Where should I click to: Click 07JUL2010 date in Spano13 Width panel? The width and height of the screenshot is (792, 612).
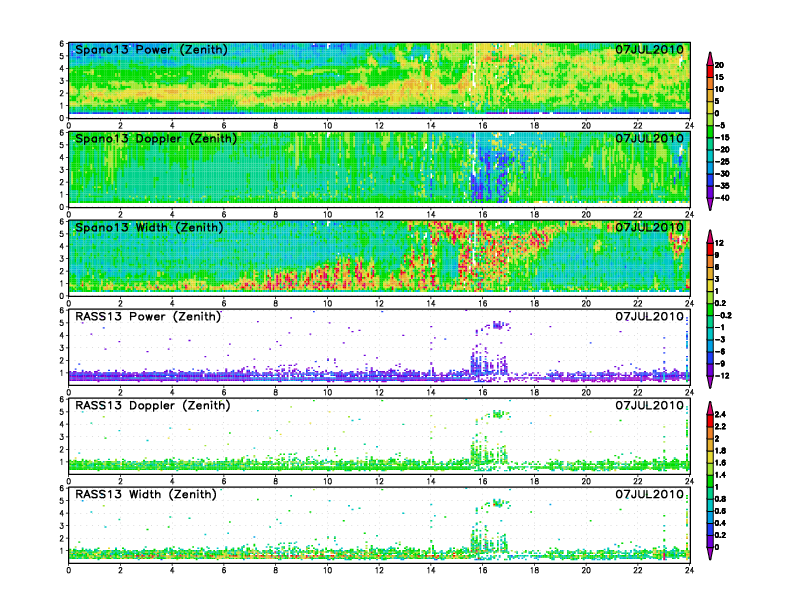click(x=649, y=227)
